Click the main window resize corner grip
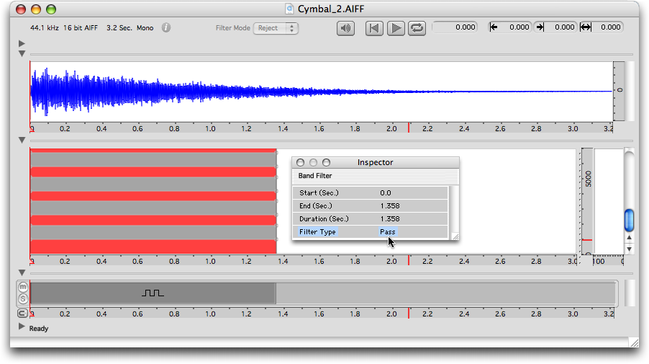The width and height of the screenshot is (649, 364). click(634, 342)
